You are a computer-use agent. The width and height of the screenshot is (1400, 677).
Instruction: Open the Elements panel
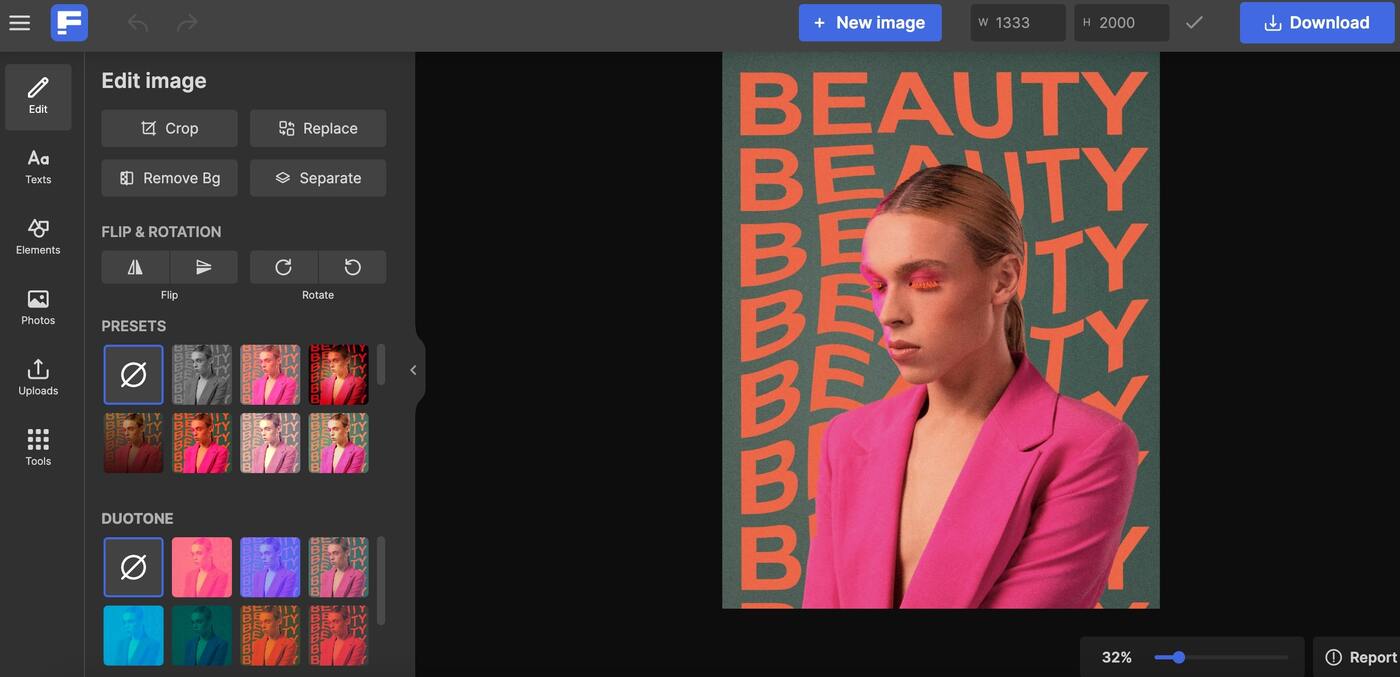(38, 237)
